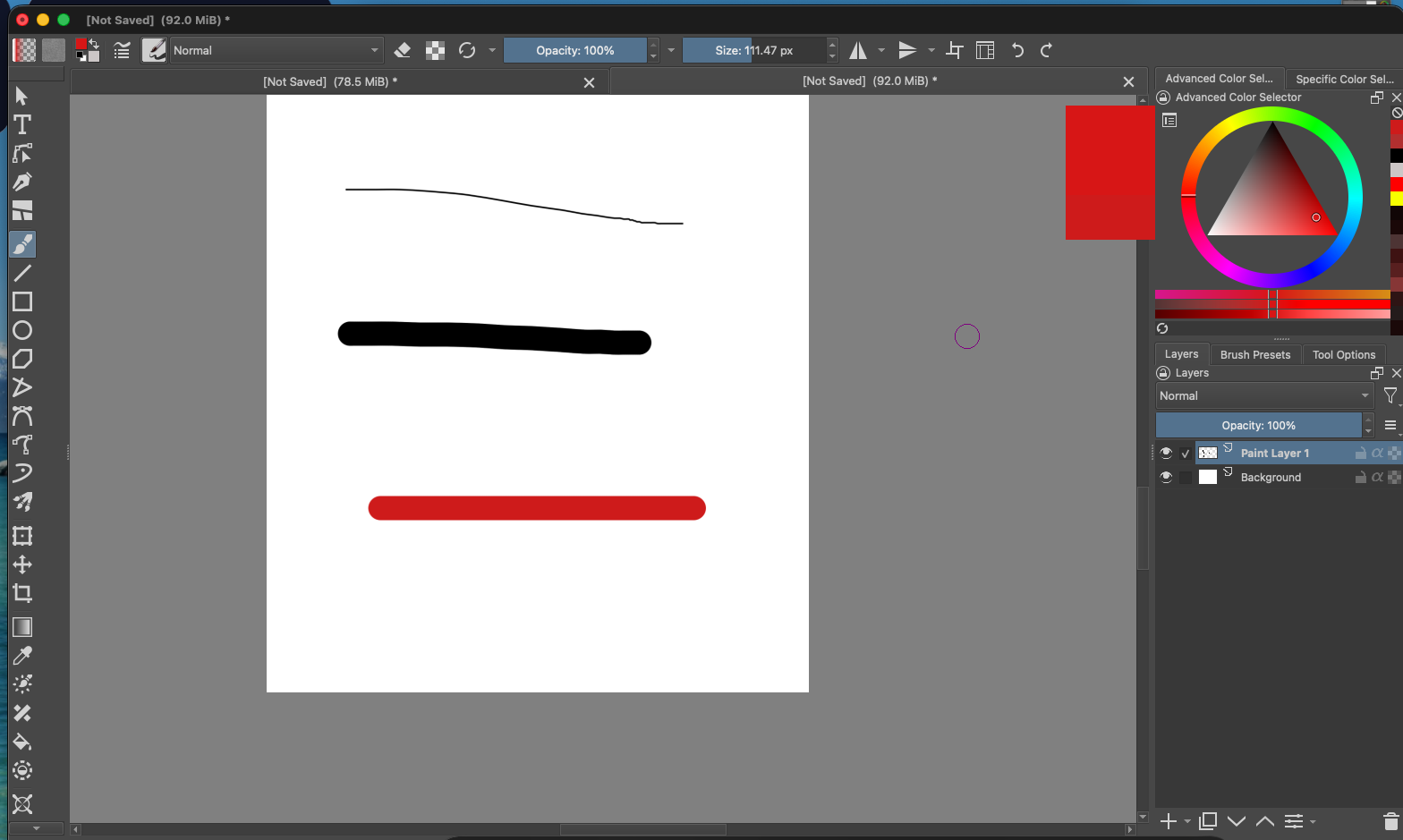Image resolution: width=1403 pixels, height=840 pixels.
Task: Delete the layer with the trash button
Action: point(1390,821)
